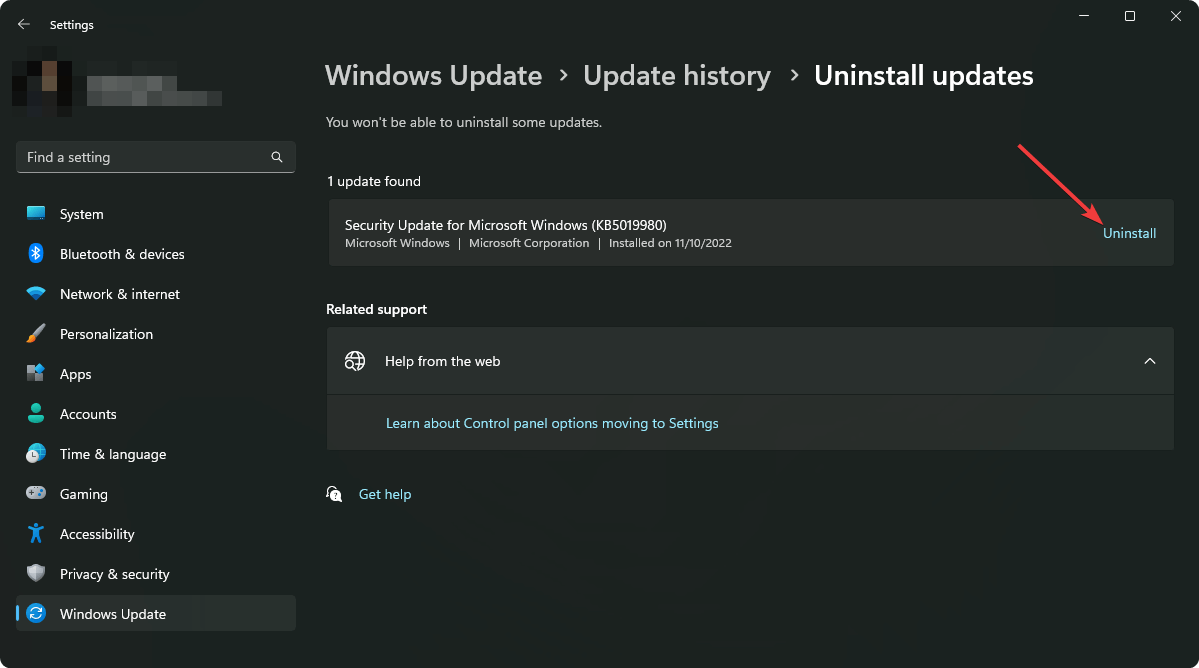Image resolution: width=1199 pixels, height=668 pixels.
Task: Minimize the Settings window
Action: click(1084, 16)
